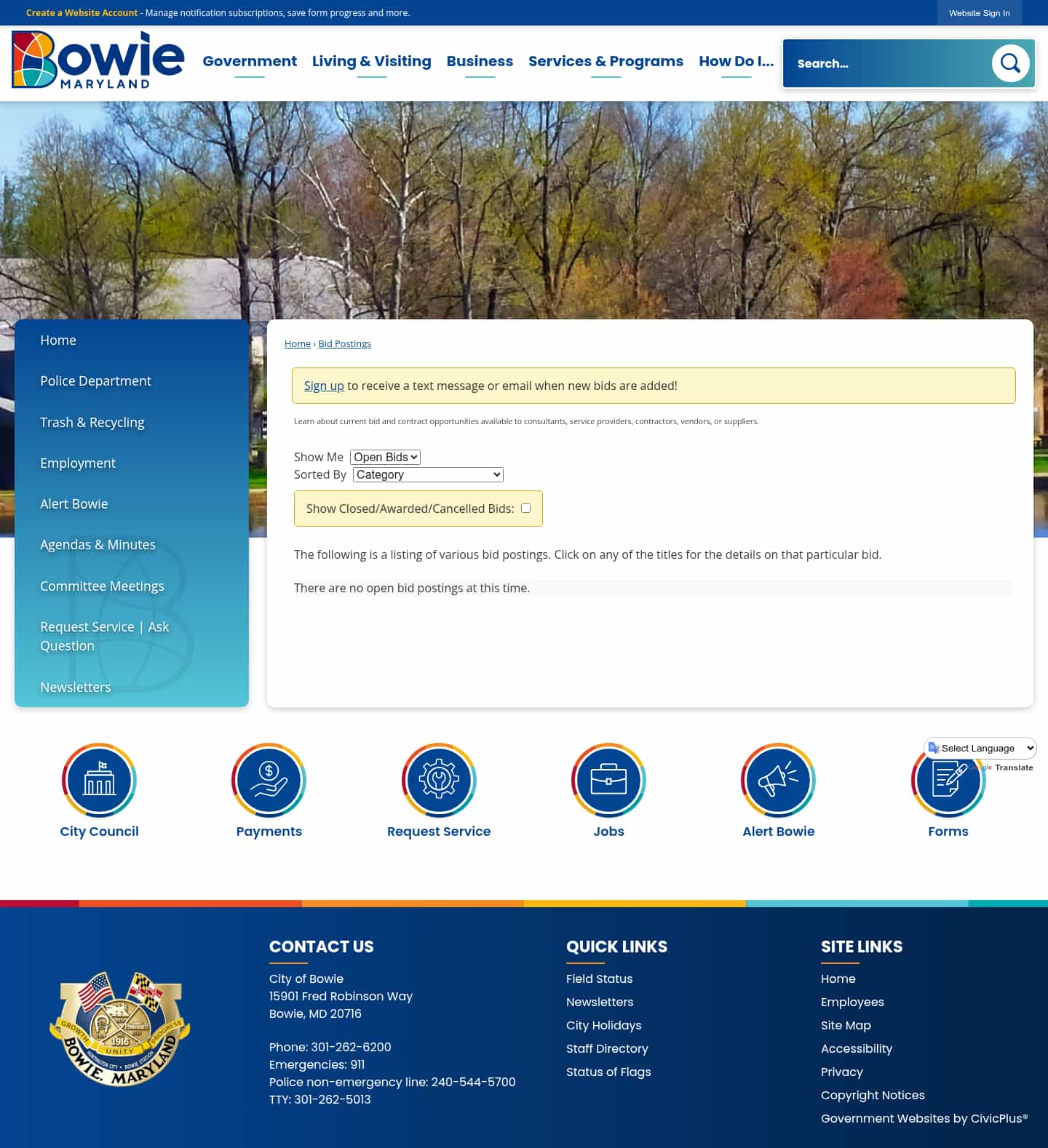Open the Government menu
1048x1148 pixels.
tap(250, 61)
